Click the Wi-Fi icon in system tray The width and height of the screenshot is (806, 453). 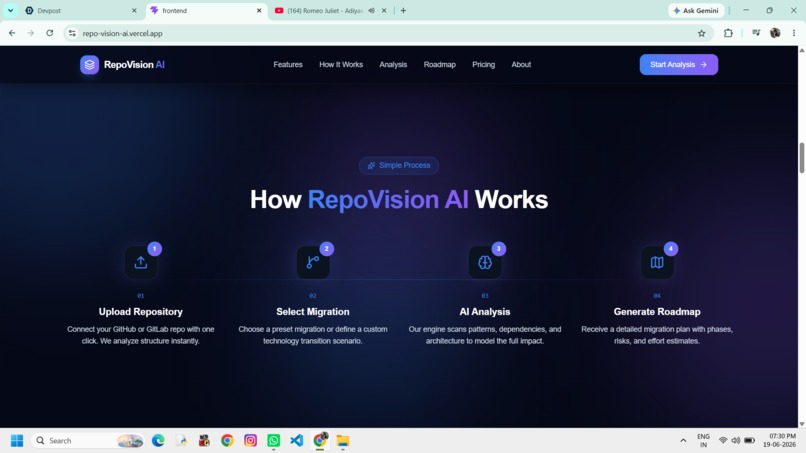pyautogui.click(x=723, y=441)
